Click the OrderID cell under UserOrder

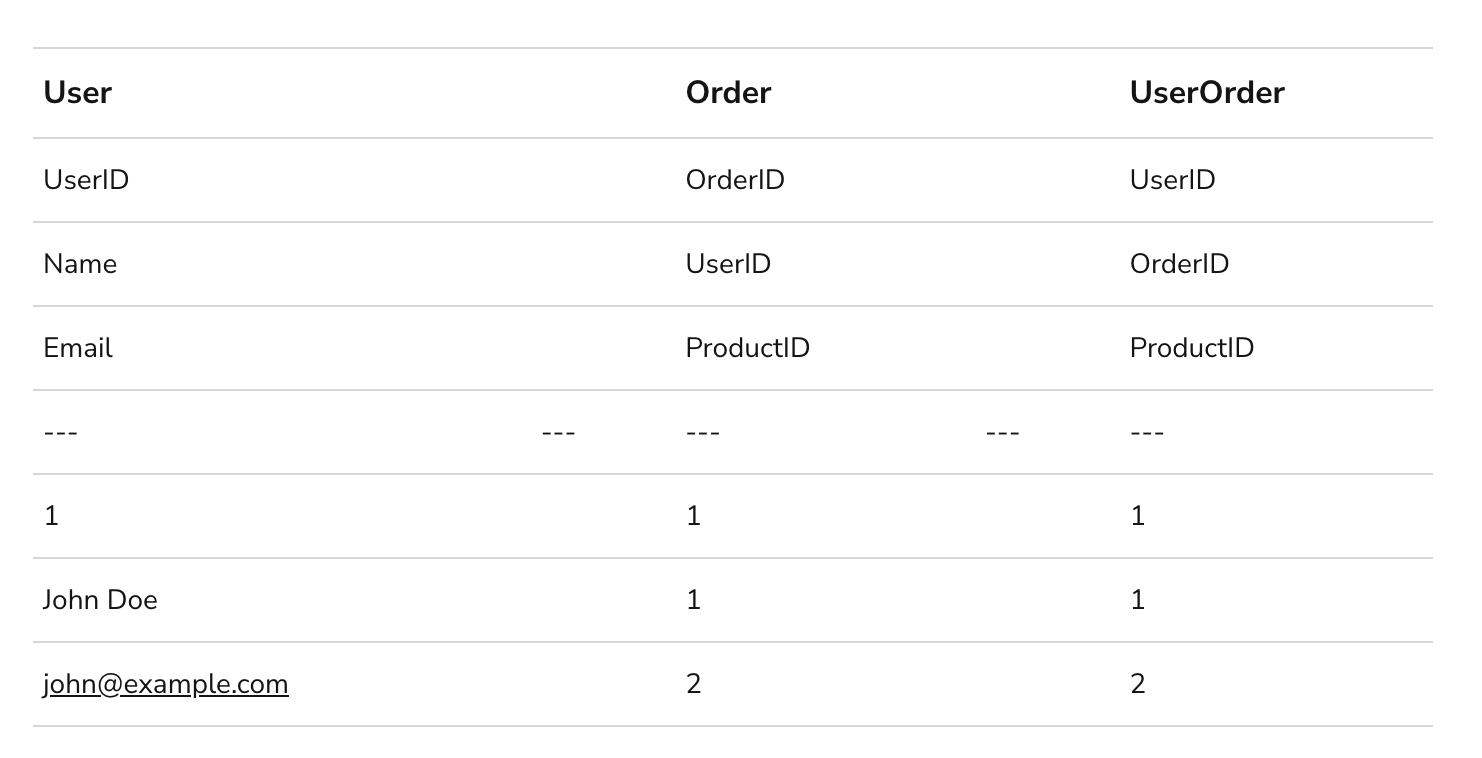(1179, 264)
